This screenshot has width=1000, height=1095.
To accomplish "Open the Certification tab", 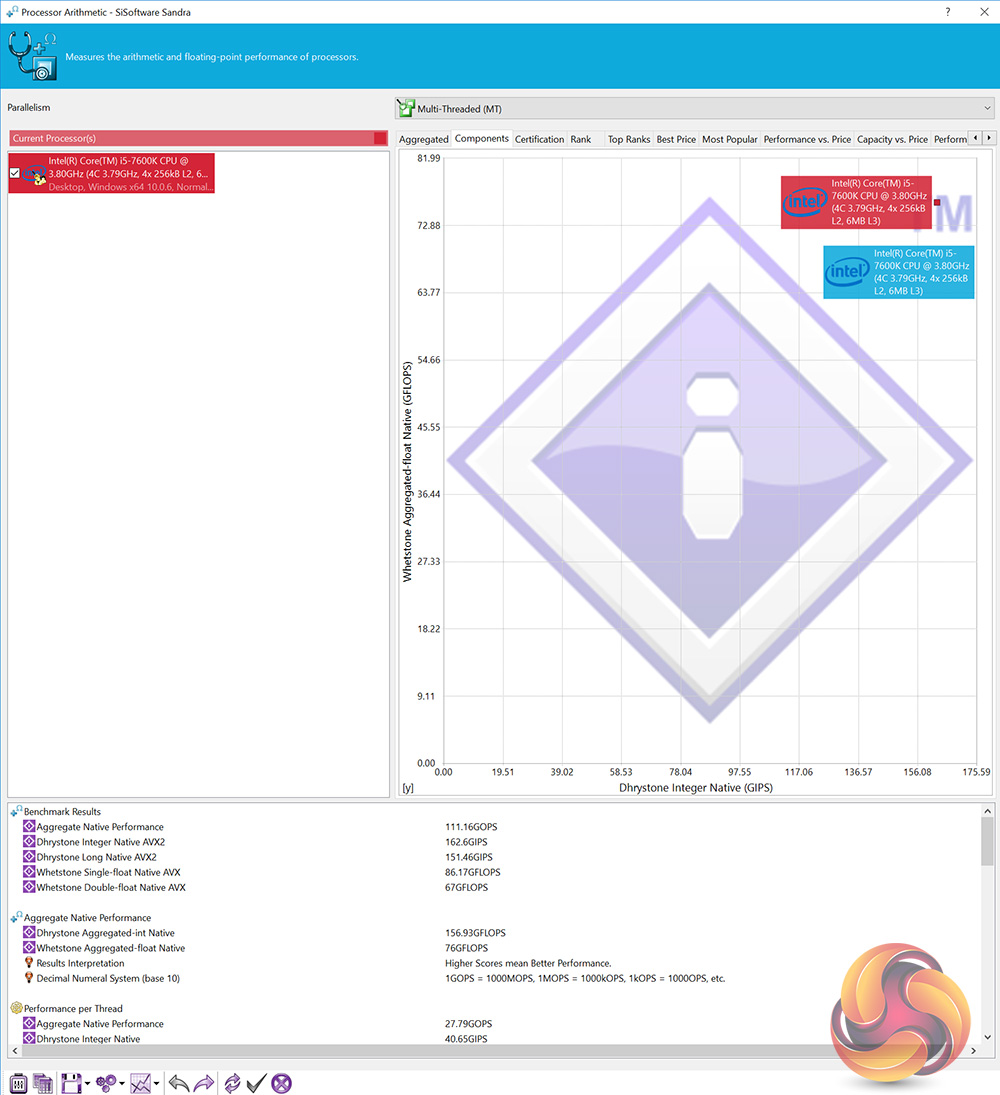I will point(539,139).
